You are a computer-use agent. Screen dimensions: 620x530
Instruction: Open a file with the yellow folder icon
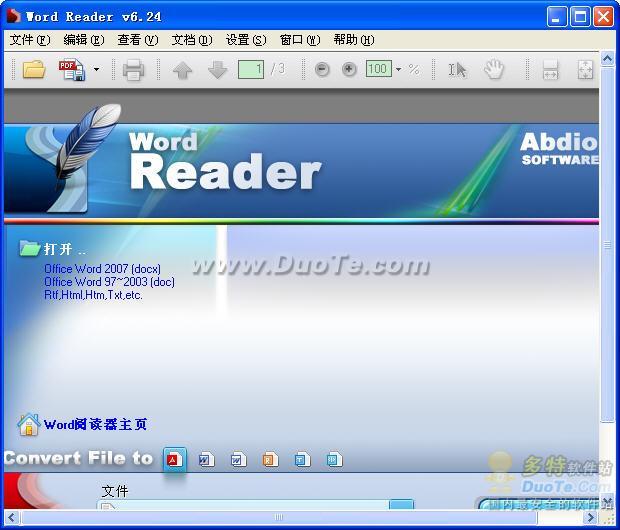click(34, 70)
